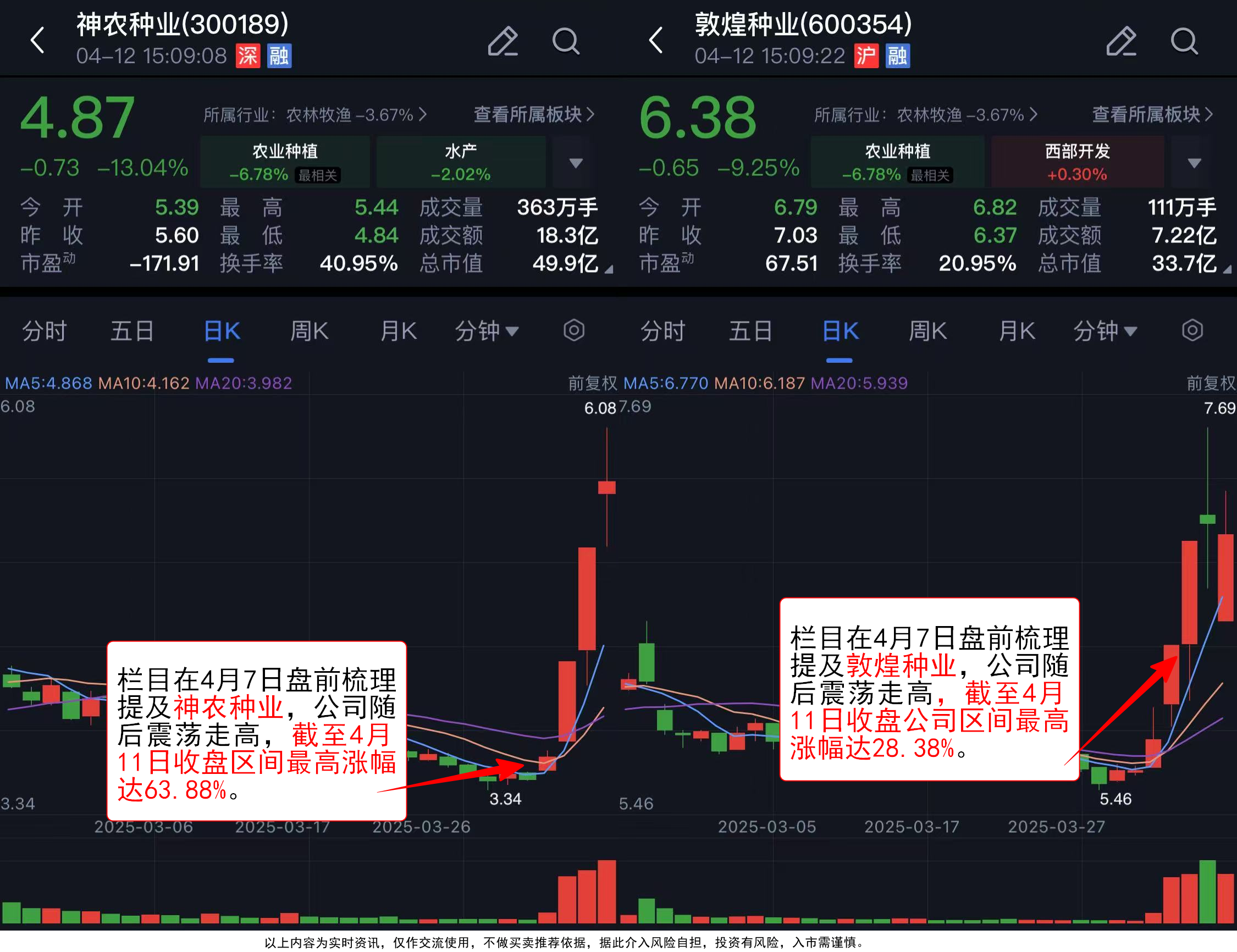Image resolution: width=1237 pixels, height=952 pixels.
Task: Open edit pencil icon for 神农种业
Action: (x=502, y=41)
